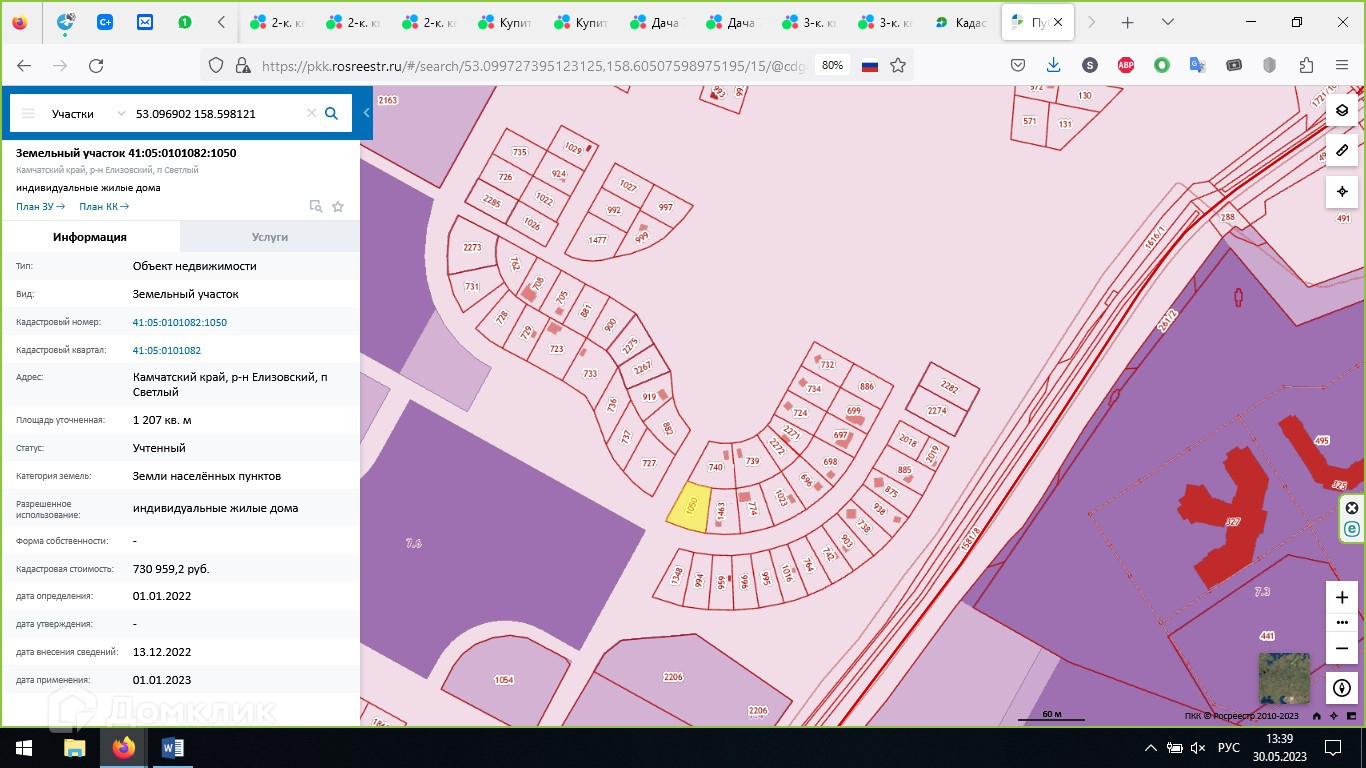Image resolution: width=1366 pixels, height=768 pixels.
Task: Zoom in on the map
Action: coord(1341,598)
